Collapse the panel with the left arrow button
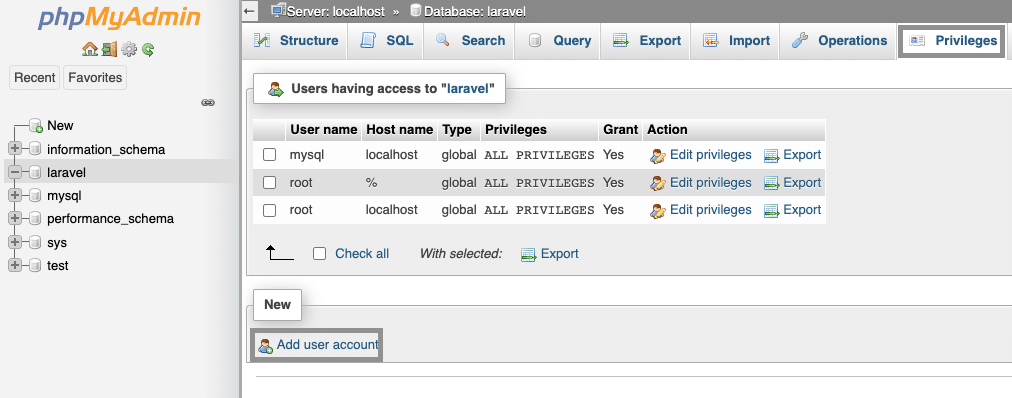The width and height of the screenshot is (1012, 398). tap(250, 11)
